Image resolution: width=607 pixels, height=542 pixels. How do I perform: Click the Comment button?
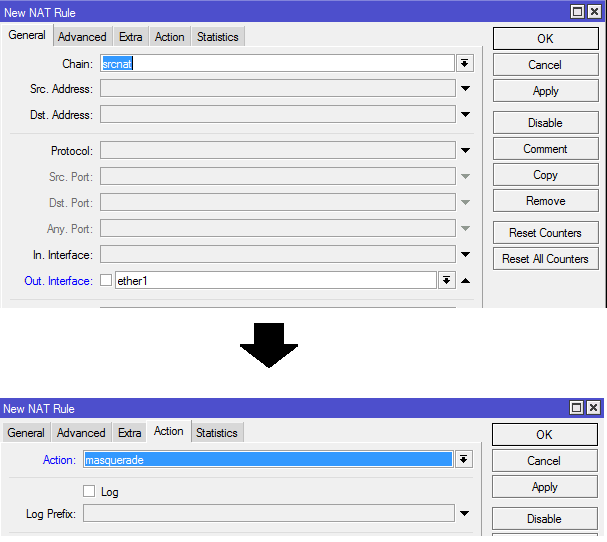[x=545, y=149]
